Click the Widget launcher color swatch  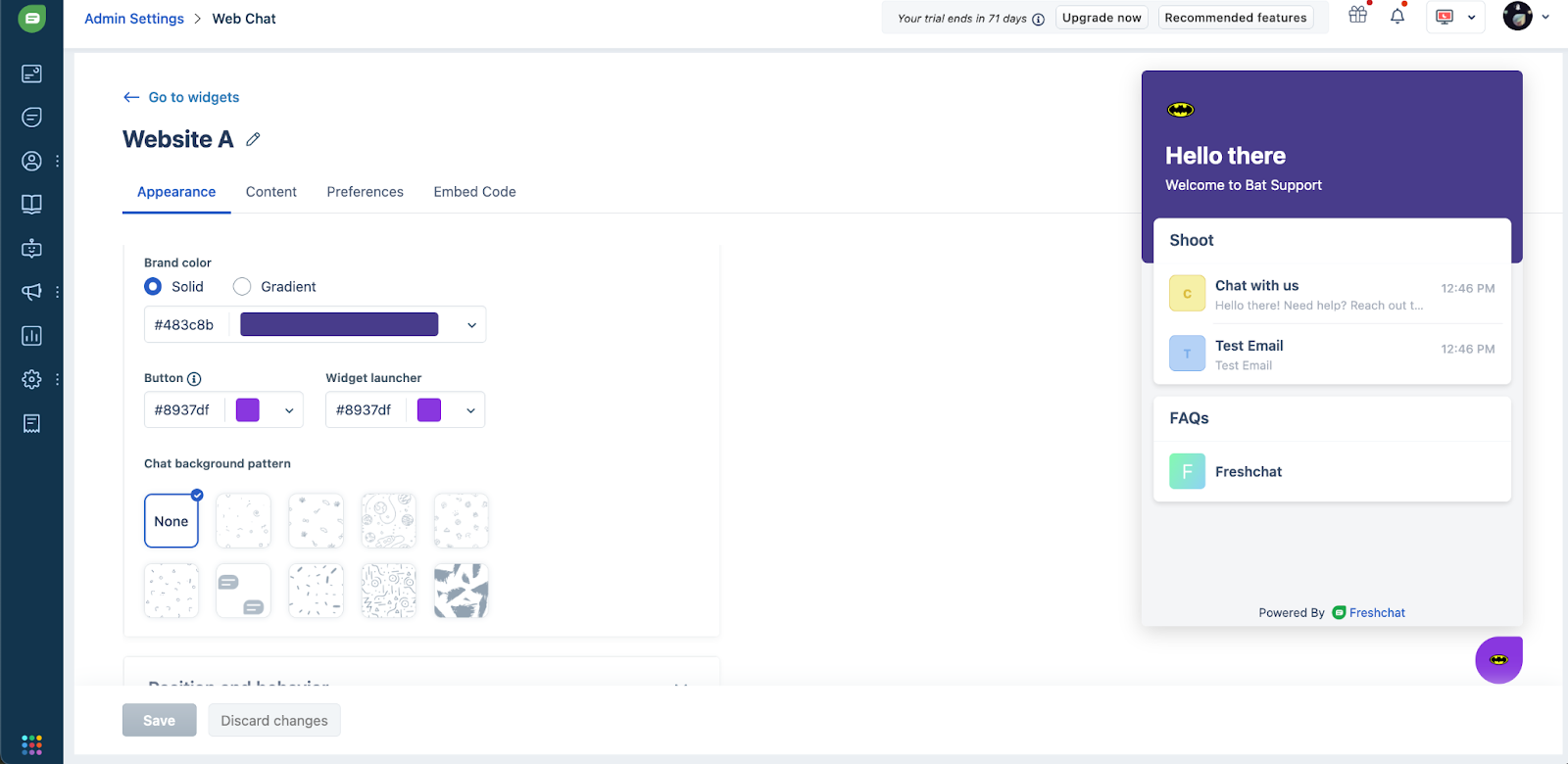[429, 409]
